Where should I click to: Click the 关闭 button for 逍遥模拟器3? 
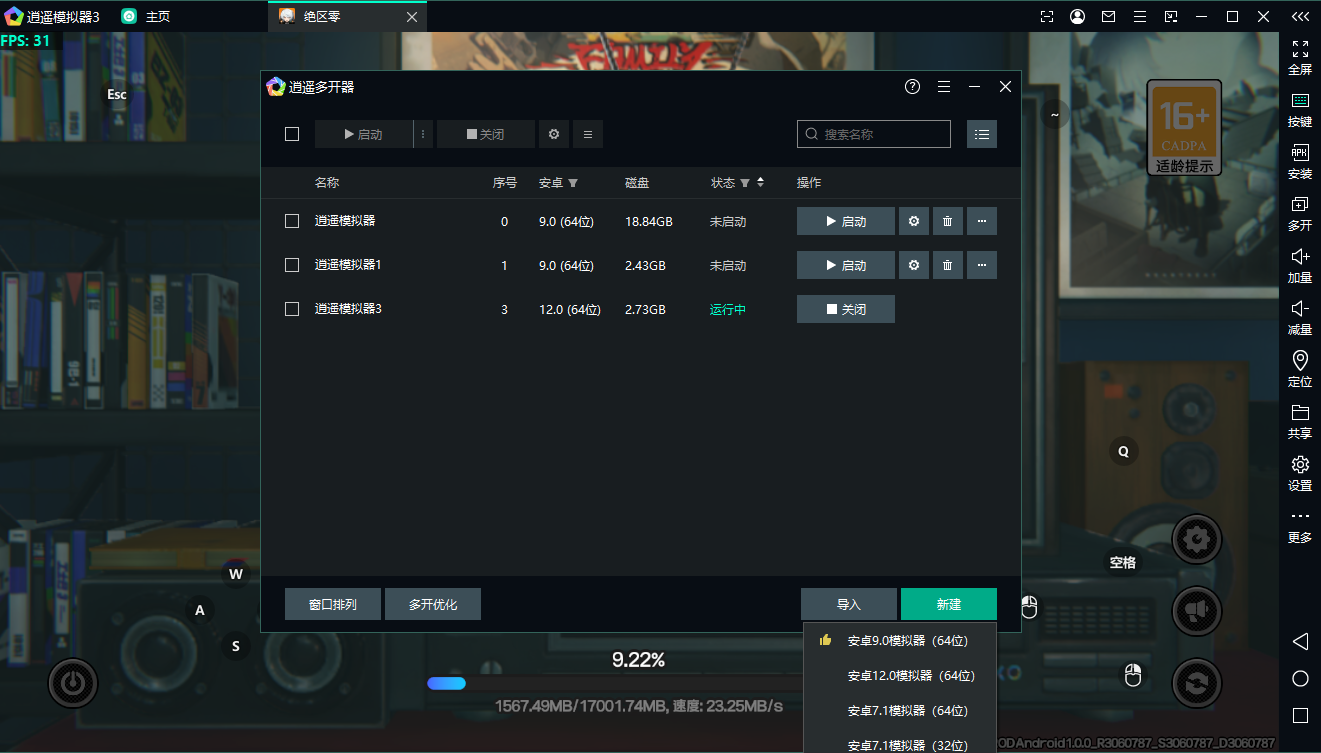845,310
